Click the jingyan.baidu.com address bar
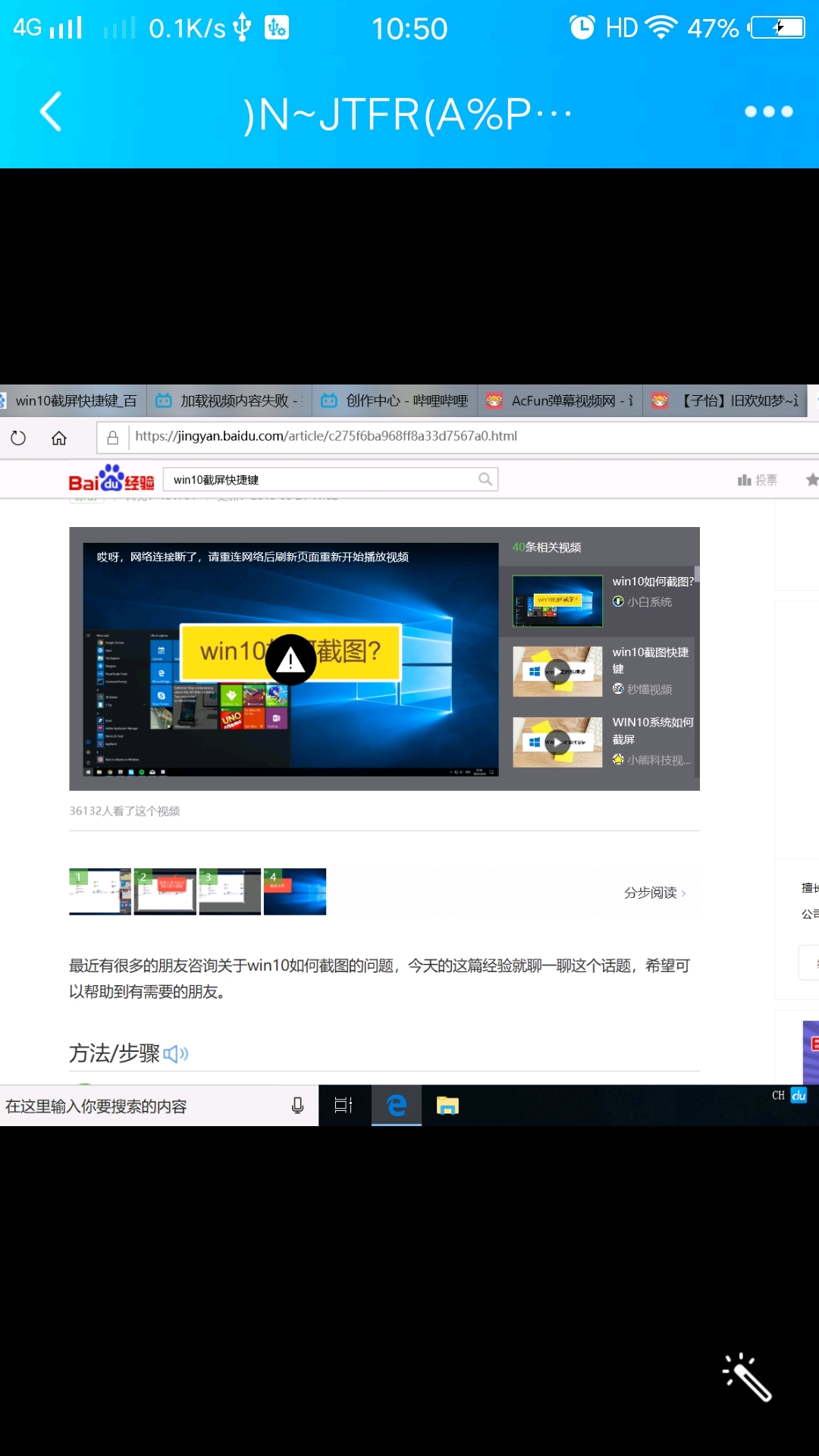Viewport: 819px width, 1456px height. (459, 438)
